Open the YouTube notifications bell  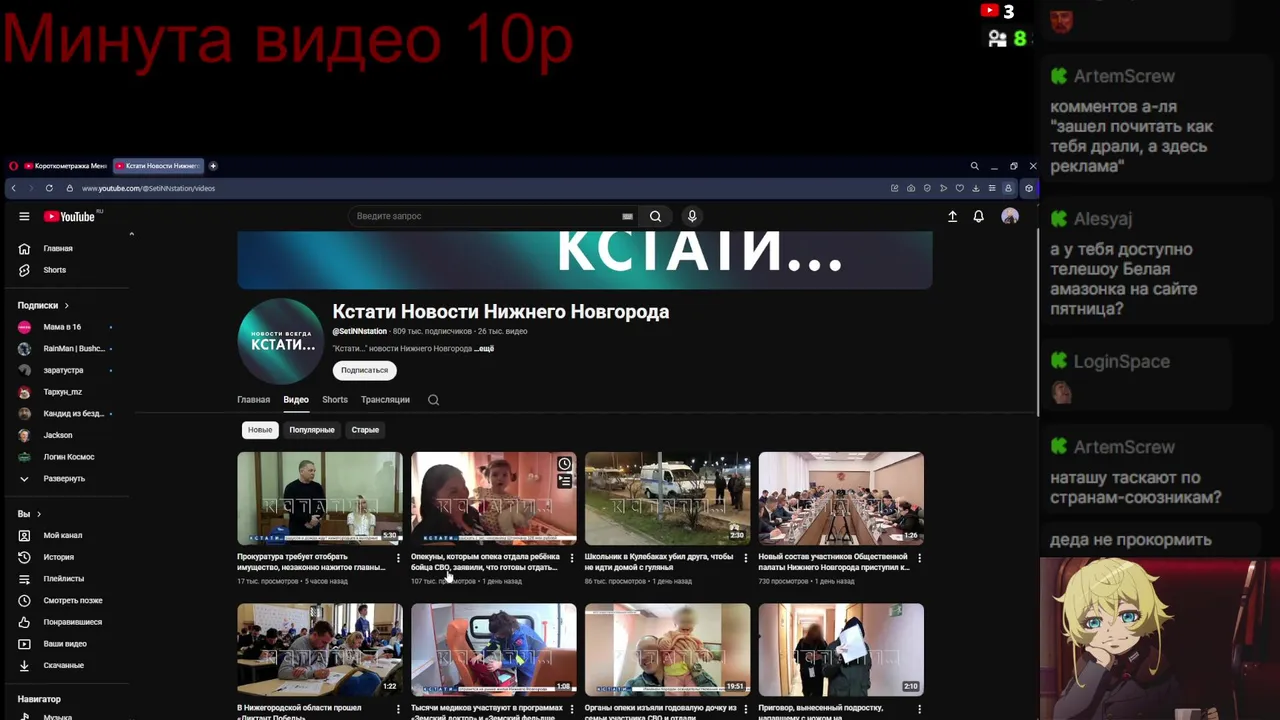point(979,216)
